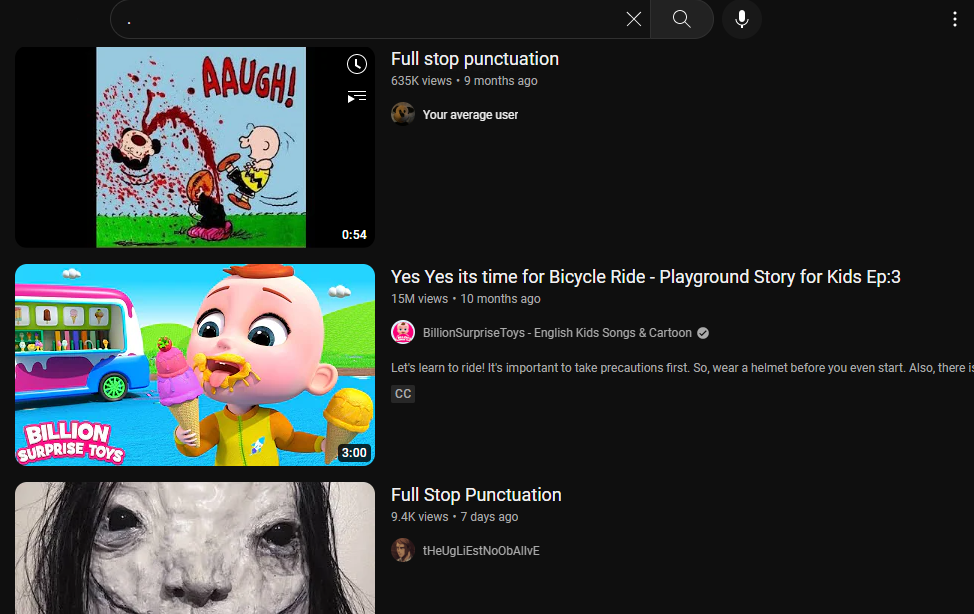Viewport: 974px width, 614px height.
Task: Open the tHeUgLiEstNoObAlIvE channel avatar
Action: point(403,551)
